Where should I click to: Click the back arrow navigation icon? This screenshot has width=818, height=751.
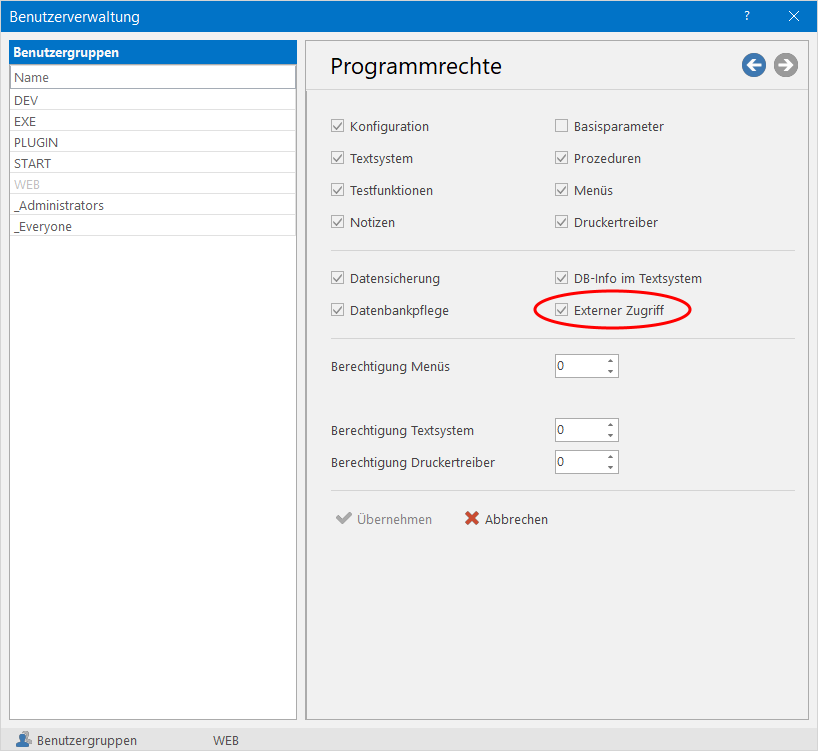point(753,65)
